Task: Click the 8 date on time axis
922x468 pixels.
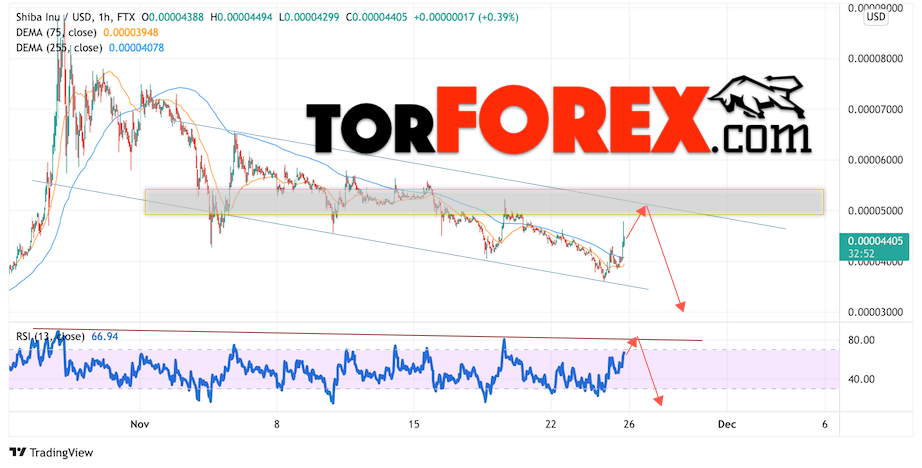Action: 276,424
